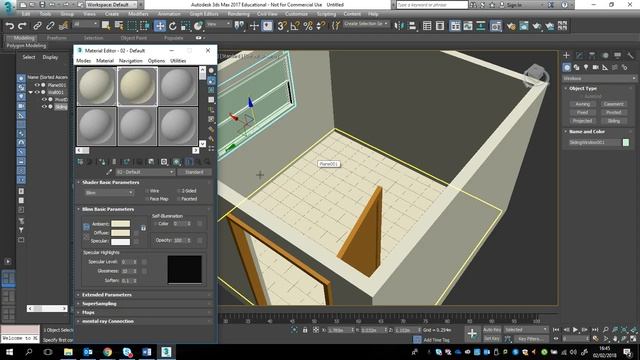640x360 pixels.
Task: Choose the Select and Scale tool
Action: pos(185,26)
